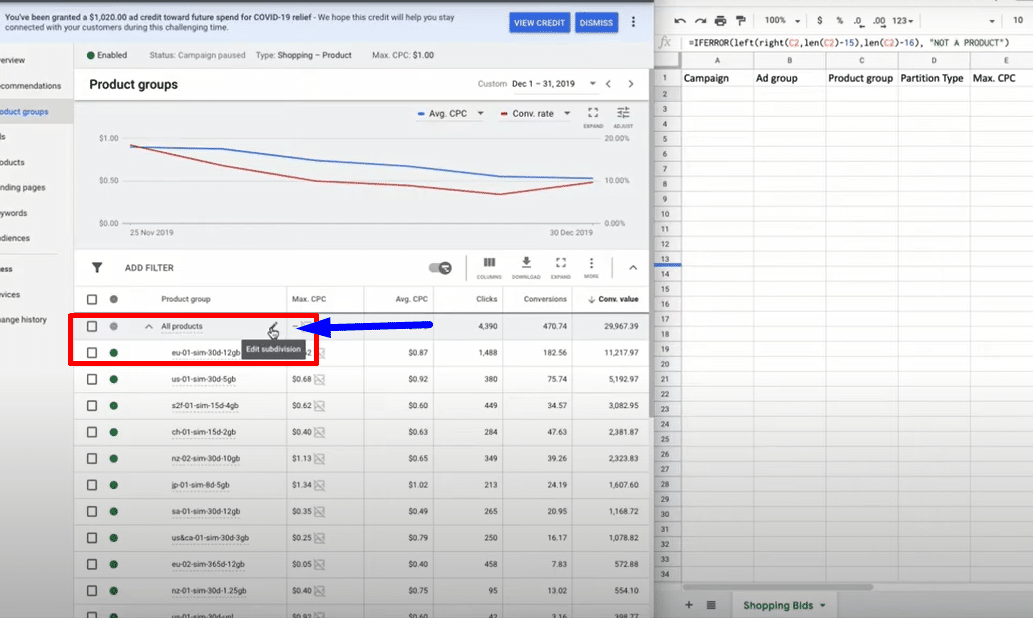
Task: Open the nz-02-sim-30d-10gb product group link
Action: point(206,459)
